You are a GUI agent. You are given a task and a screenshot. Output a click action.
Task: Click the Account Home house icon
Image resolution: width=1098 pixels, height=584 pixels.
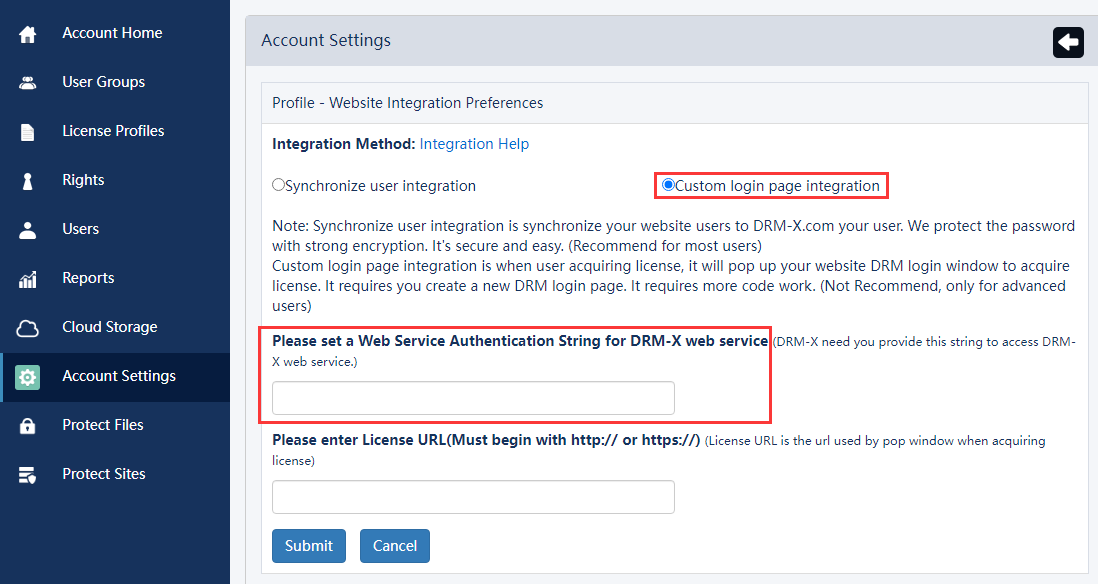click(27, 32)
